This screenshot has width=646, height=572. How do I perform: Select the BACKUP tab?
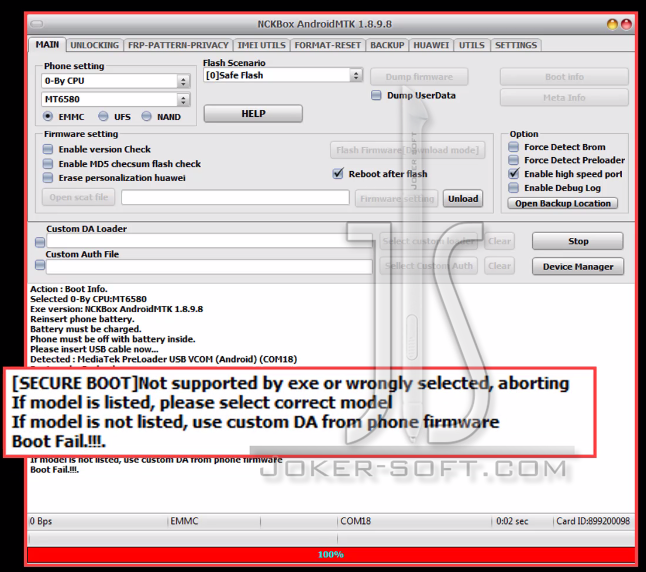coord(387,45)
